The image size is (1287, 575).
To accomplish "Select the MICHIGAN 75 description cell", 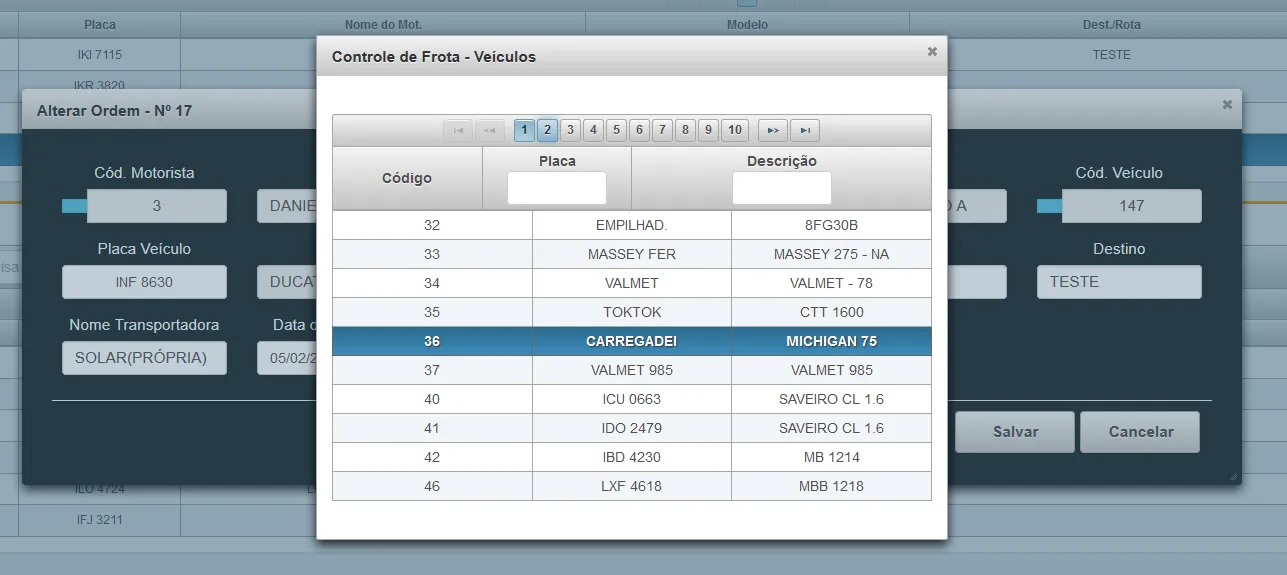I will point(831,341).
